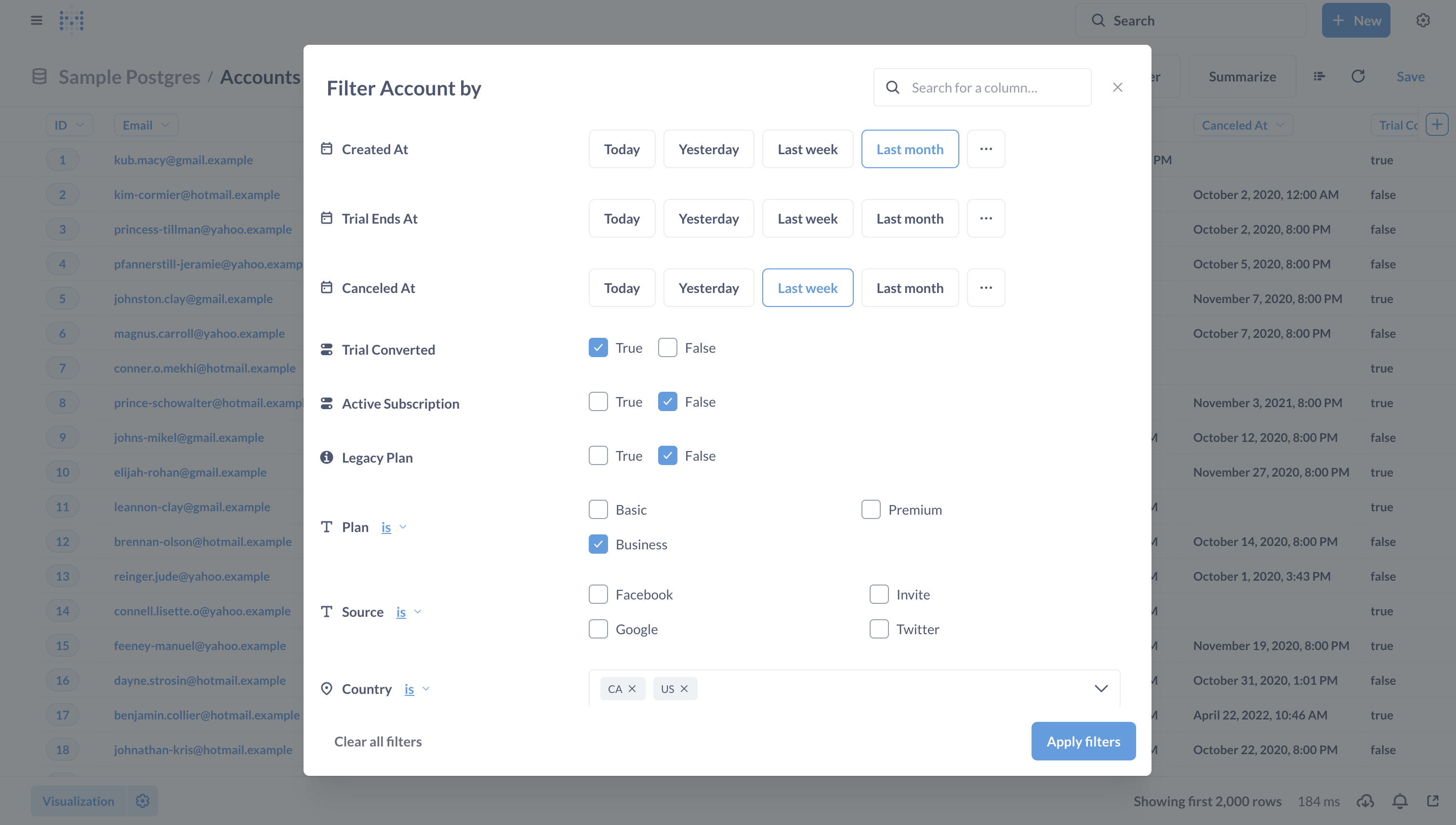Click Apply filters button
This screenshot has width=1456, height=825.
coord(1083,740)
